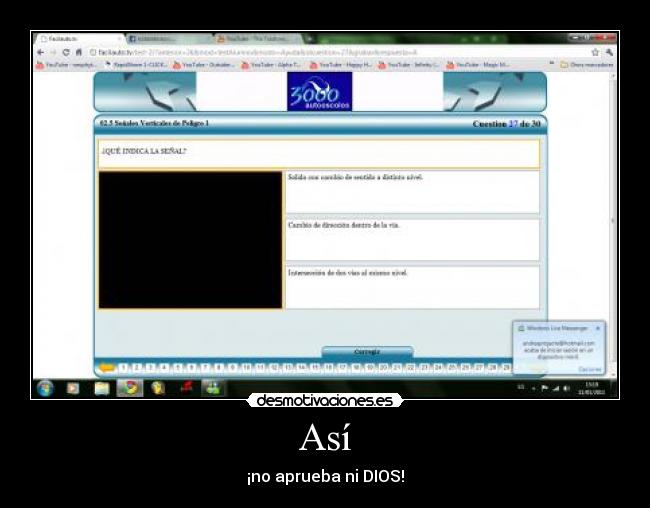Pick answer "Intersección de dos vías al mismo nivel"
This screenshot has width=650, height=508.
coord(411,287)
